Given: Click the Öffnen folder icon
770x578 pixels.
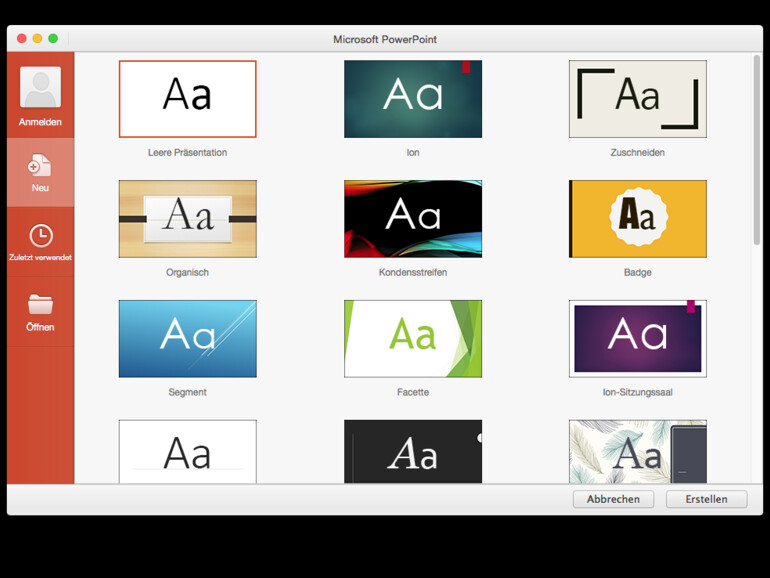Looking at the screenshot, I should tap(40, 304).
